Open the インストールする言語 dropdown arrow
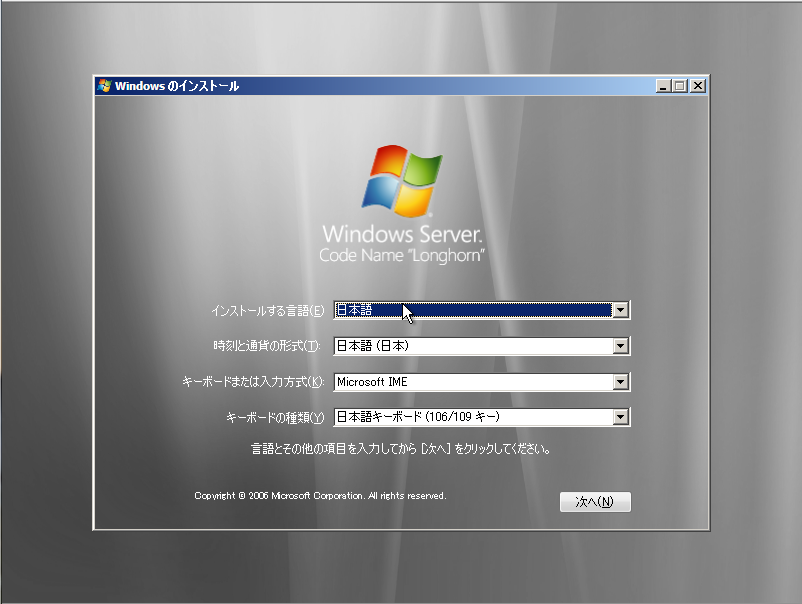 (620, 310)
